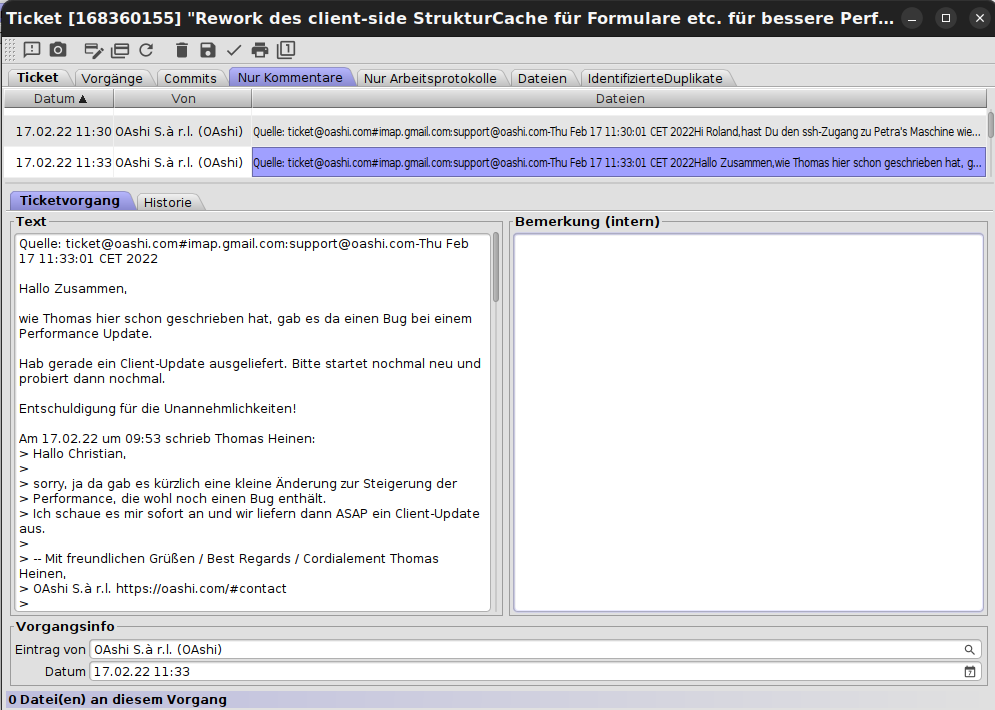
Task: Click the checkmark icon in toolbar
Action: [x=234, y=50]
